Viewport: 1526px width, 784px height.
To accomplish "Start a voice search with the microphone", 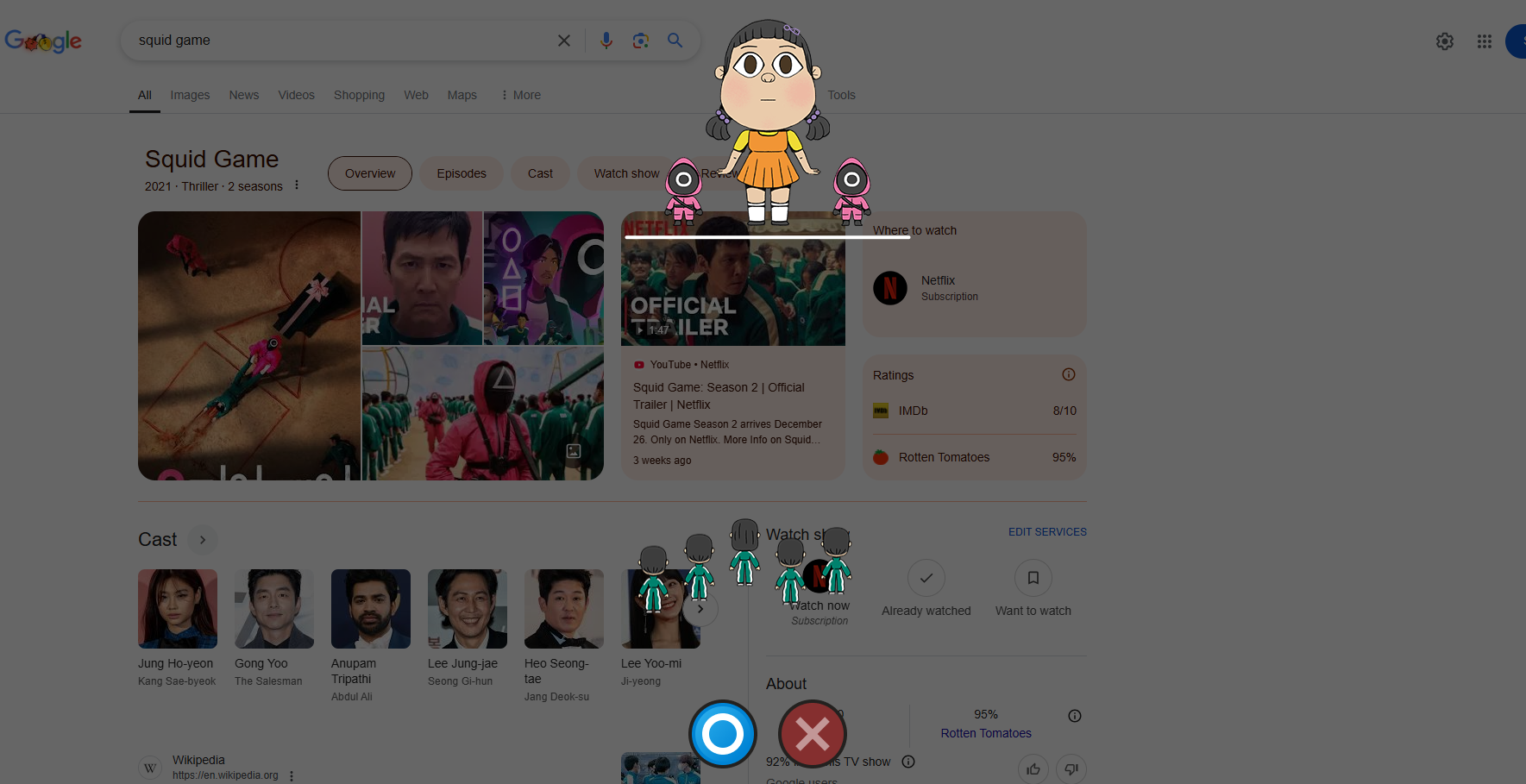I will click(x=606, y=41).
